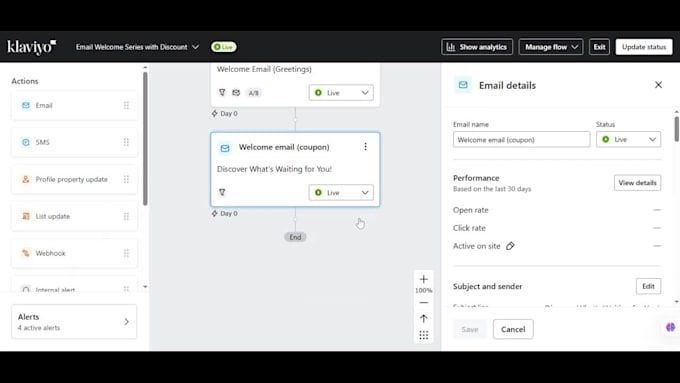Click the filter icon on Welcome Email (Greetings)
The width and height of the screenshot is (680, 383).
click(x=222, y=92)
